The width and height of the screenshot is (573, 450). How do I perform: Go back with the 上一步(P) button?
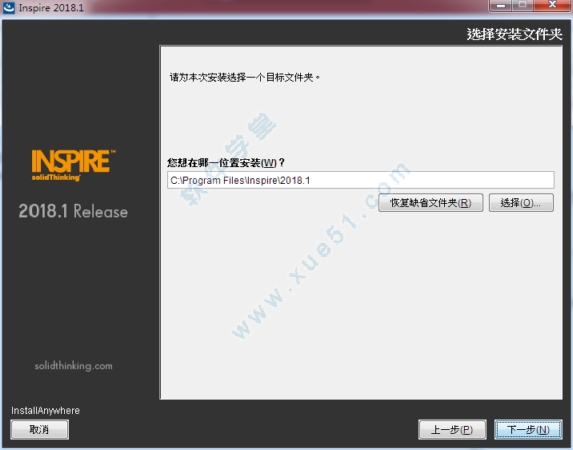[452, 430]
